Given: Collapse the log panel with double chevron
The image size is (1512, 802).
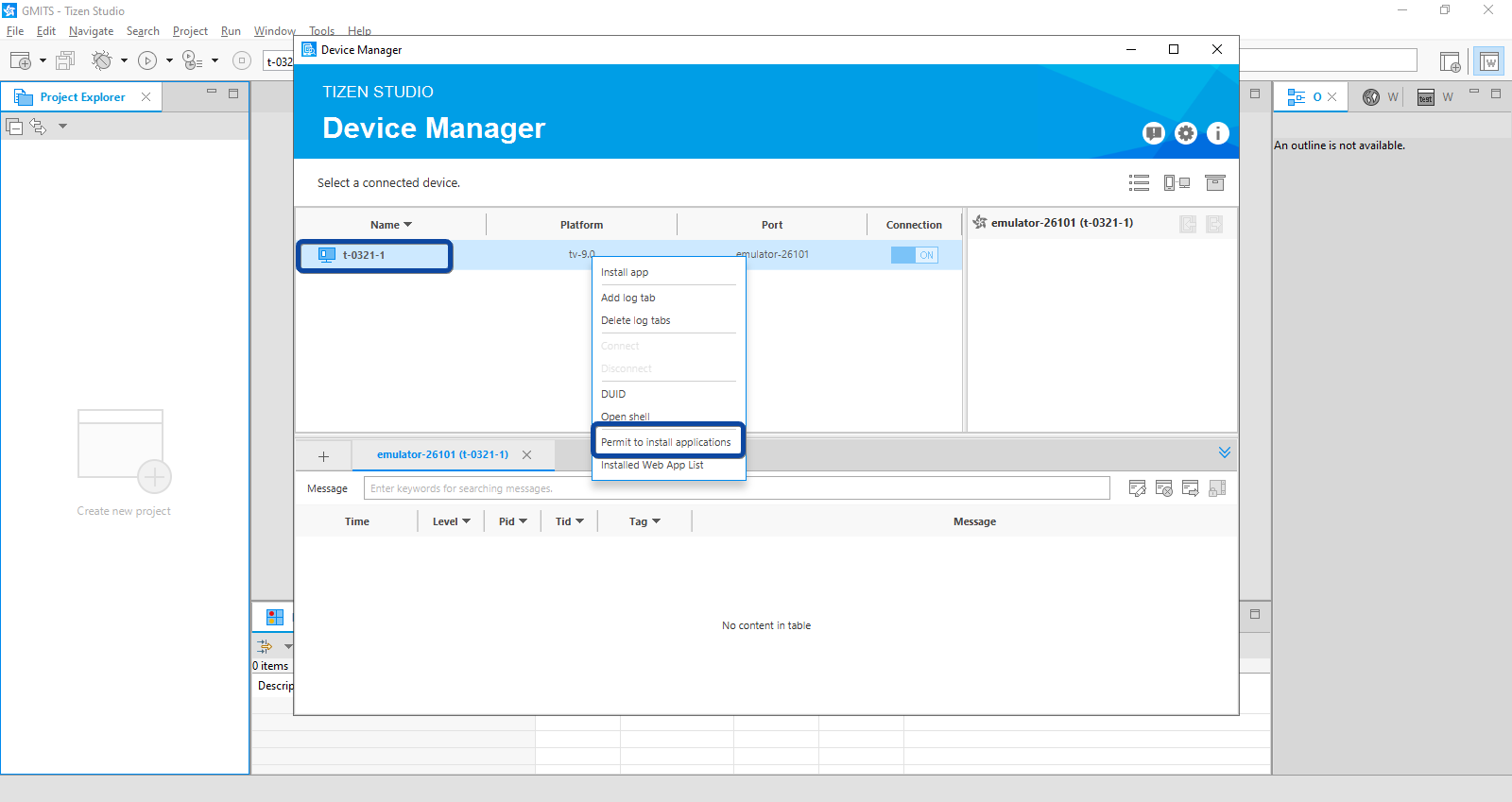Looking at the screenshot, I should pos(1225,452).
